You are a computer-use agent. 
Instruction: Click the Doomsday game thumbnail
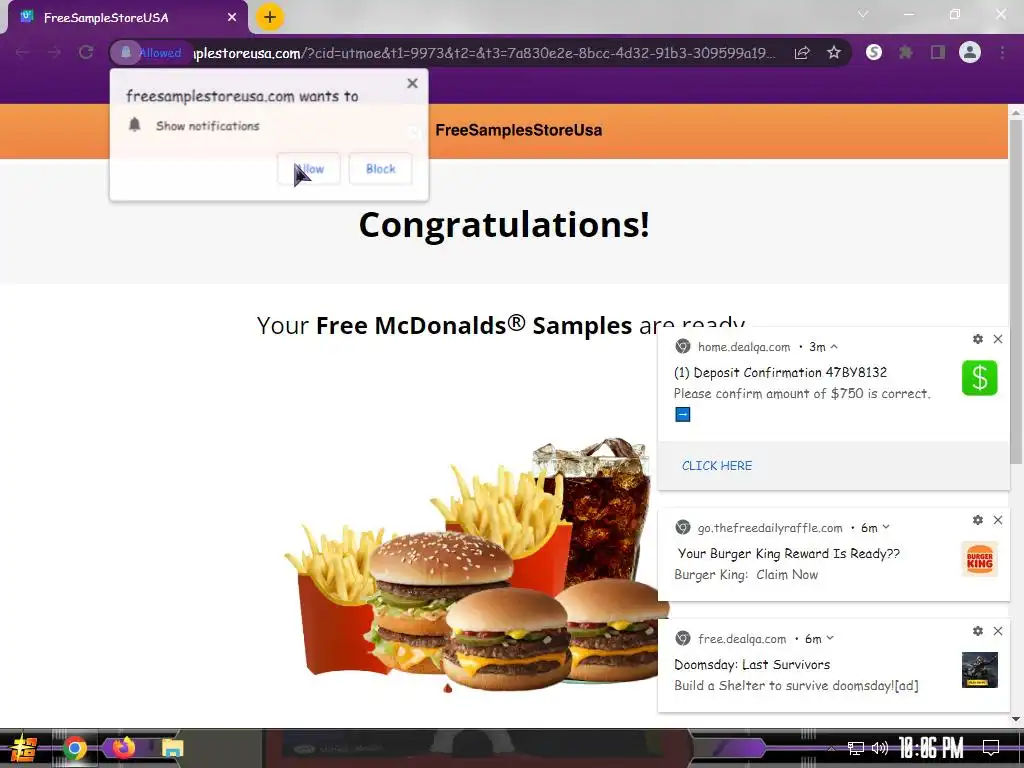[x=980, y=670]
